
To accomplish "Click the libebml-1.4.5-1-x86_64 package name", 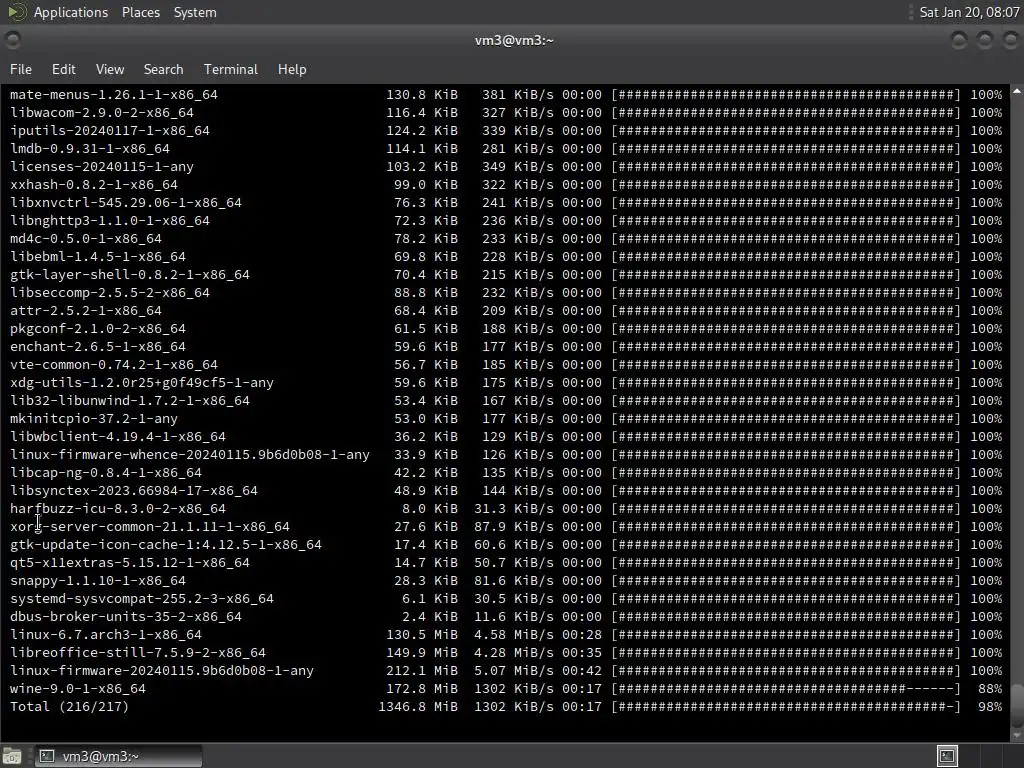I will (98, 257).
